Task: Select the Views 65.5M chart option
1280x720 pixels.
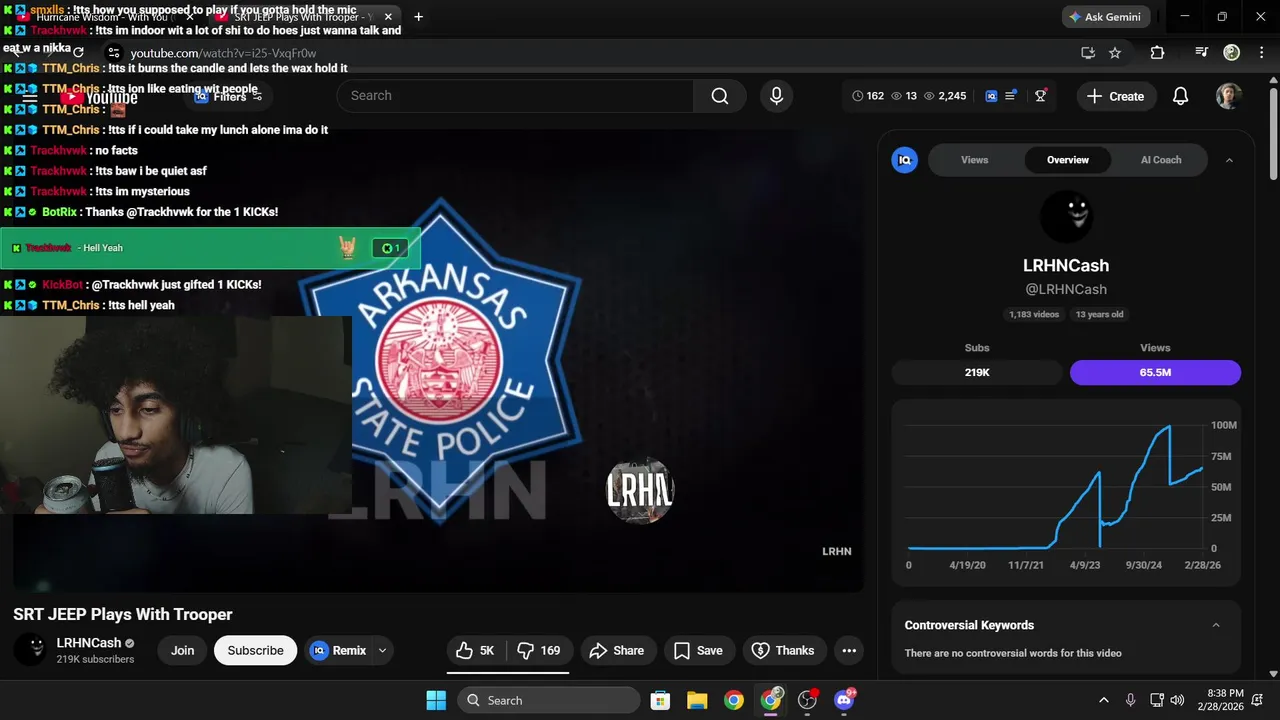Action: 1155,373
